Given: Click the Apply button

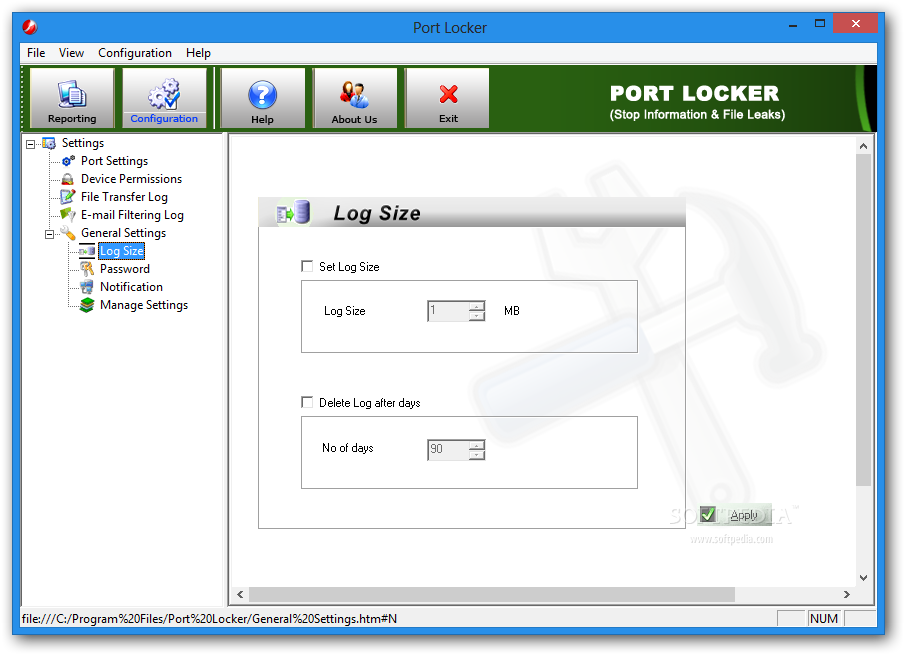Looking at the screenshot, I should coord(735,515).
